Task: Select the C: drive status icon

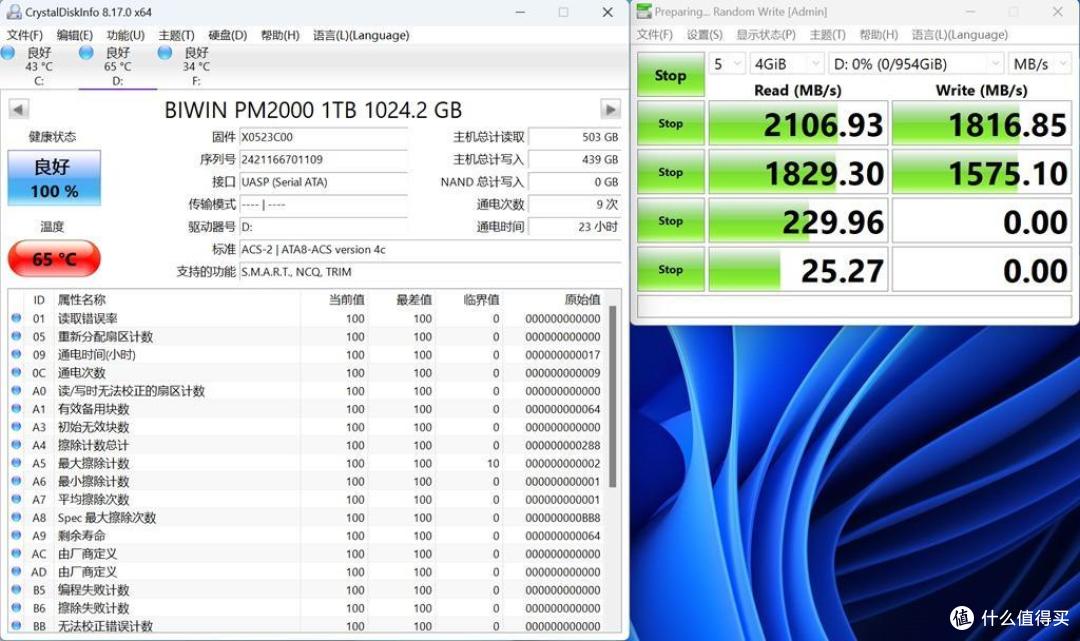Action: click(8, 53)
